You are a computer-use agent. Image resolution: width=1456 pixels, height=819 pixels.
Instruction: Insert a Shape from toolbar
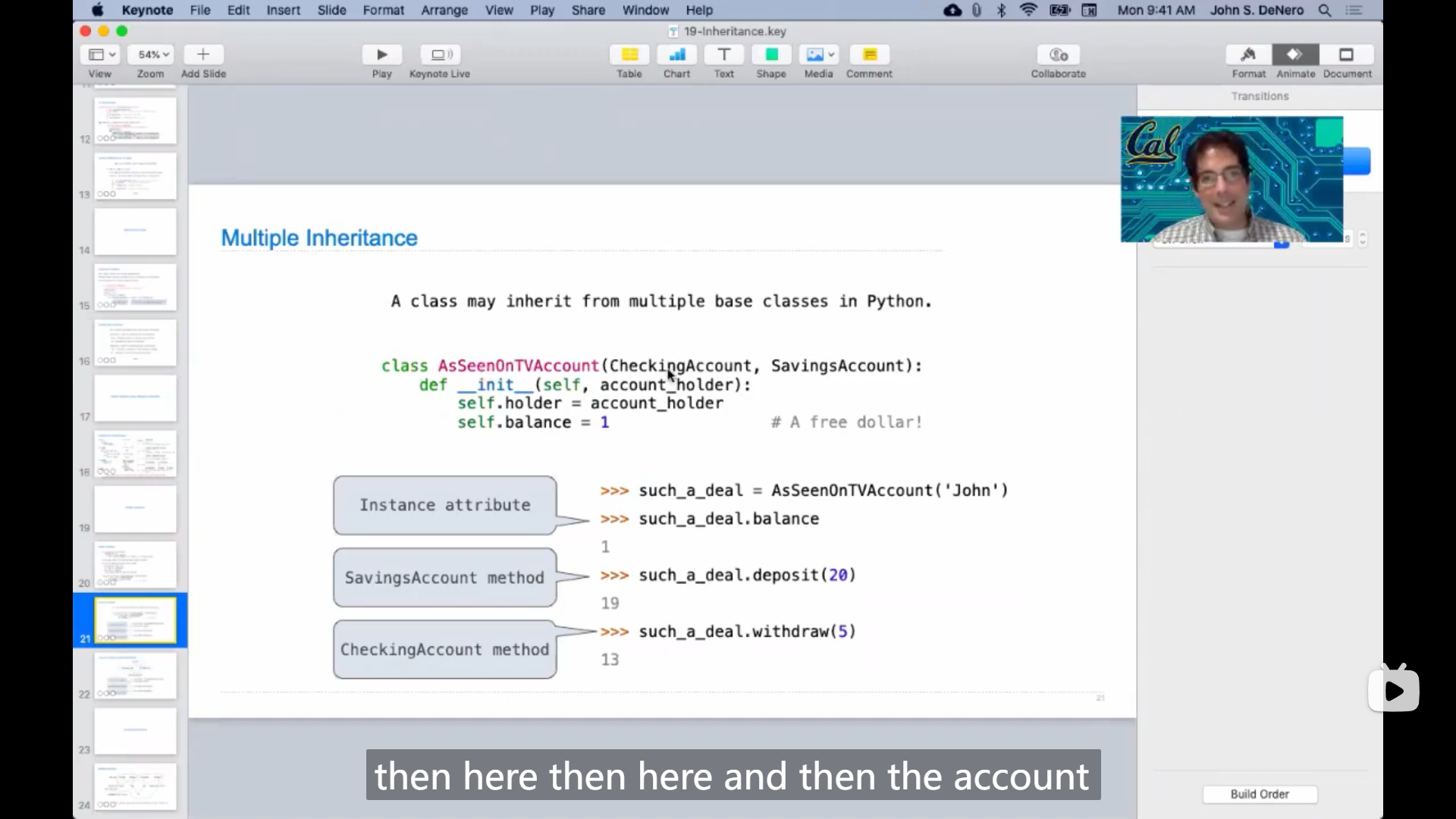pos(771,55)
